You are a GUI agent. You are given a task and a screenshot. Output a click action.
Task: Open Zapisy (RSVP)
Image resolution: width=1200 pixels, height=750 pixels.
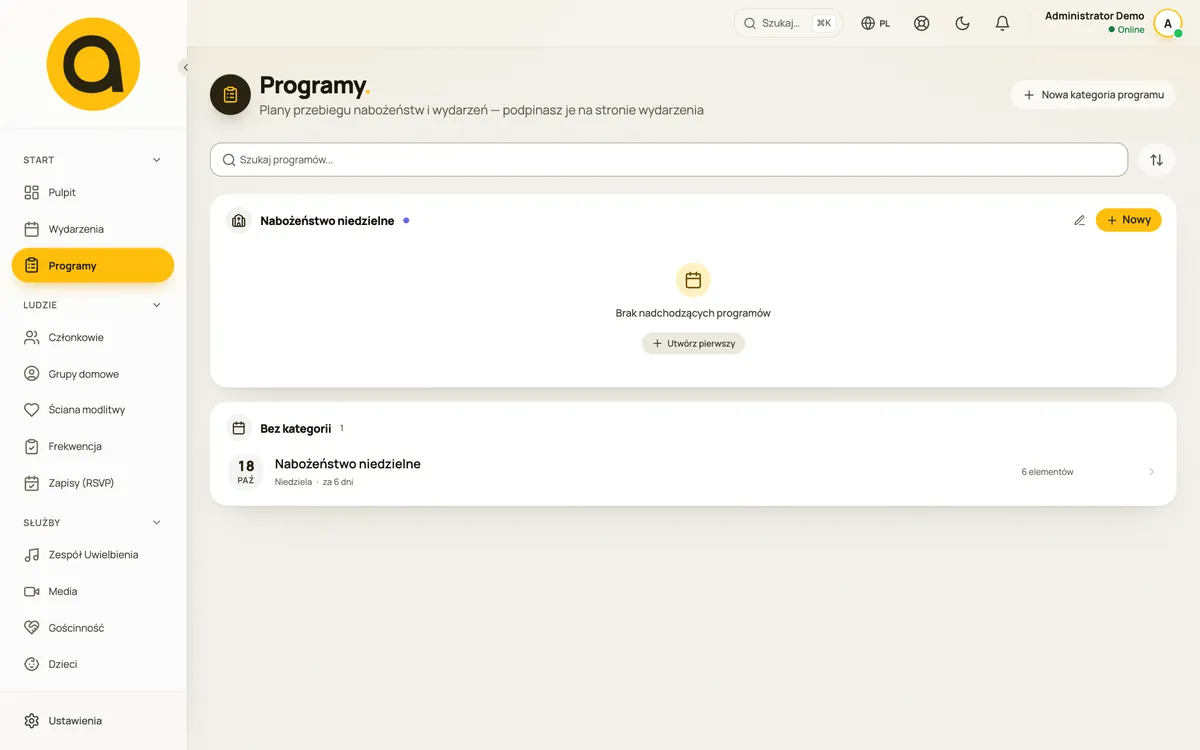click(x=93, y=483)
